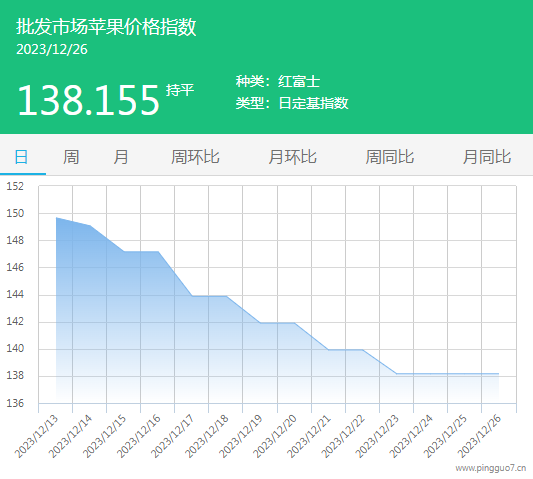Open the 周 weekly tab
Screen dimensions: 533x479
[x=71, y=157]
